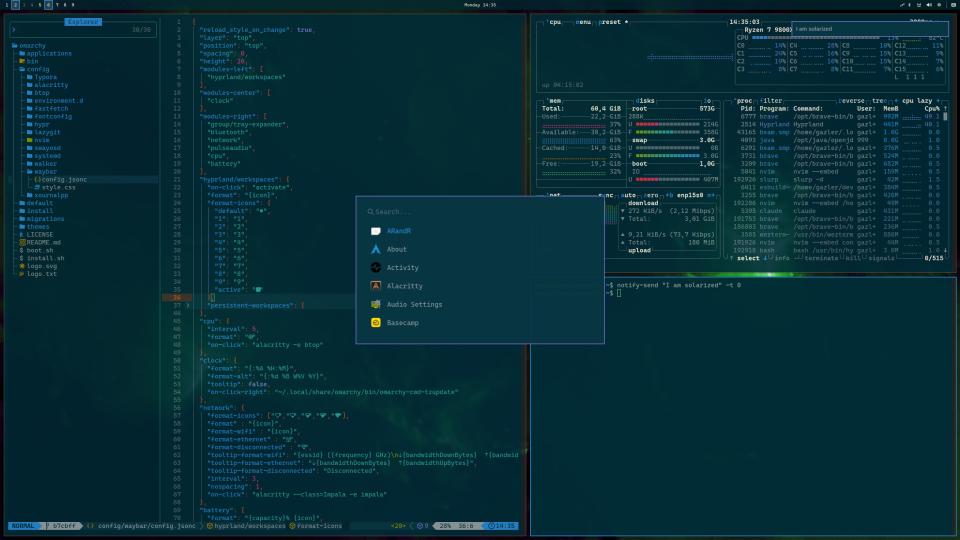Expand the bin folder in Explorer
Image resolution: width=960 pixels, height=540 pixels.
[29, 61]
